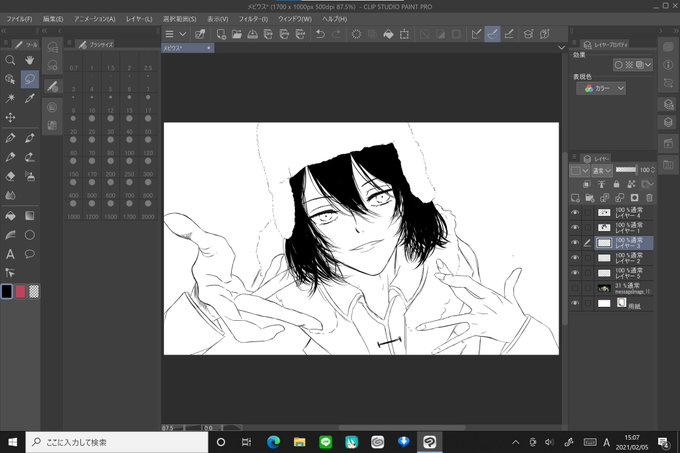The height and width of the screenshot is (453, 680).
Task: Expand the canvas tab list chevron
Action: pyautogui.click(x=561, y=47)
